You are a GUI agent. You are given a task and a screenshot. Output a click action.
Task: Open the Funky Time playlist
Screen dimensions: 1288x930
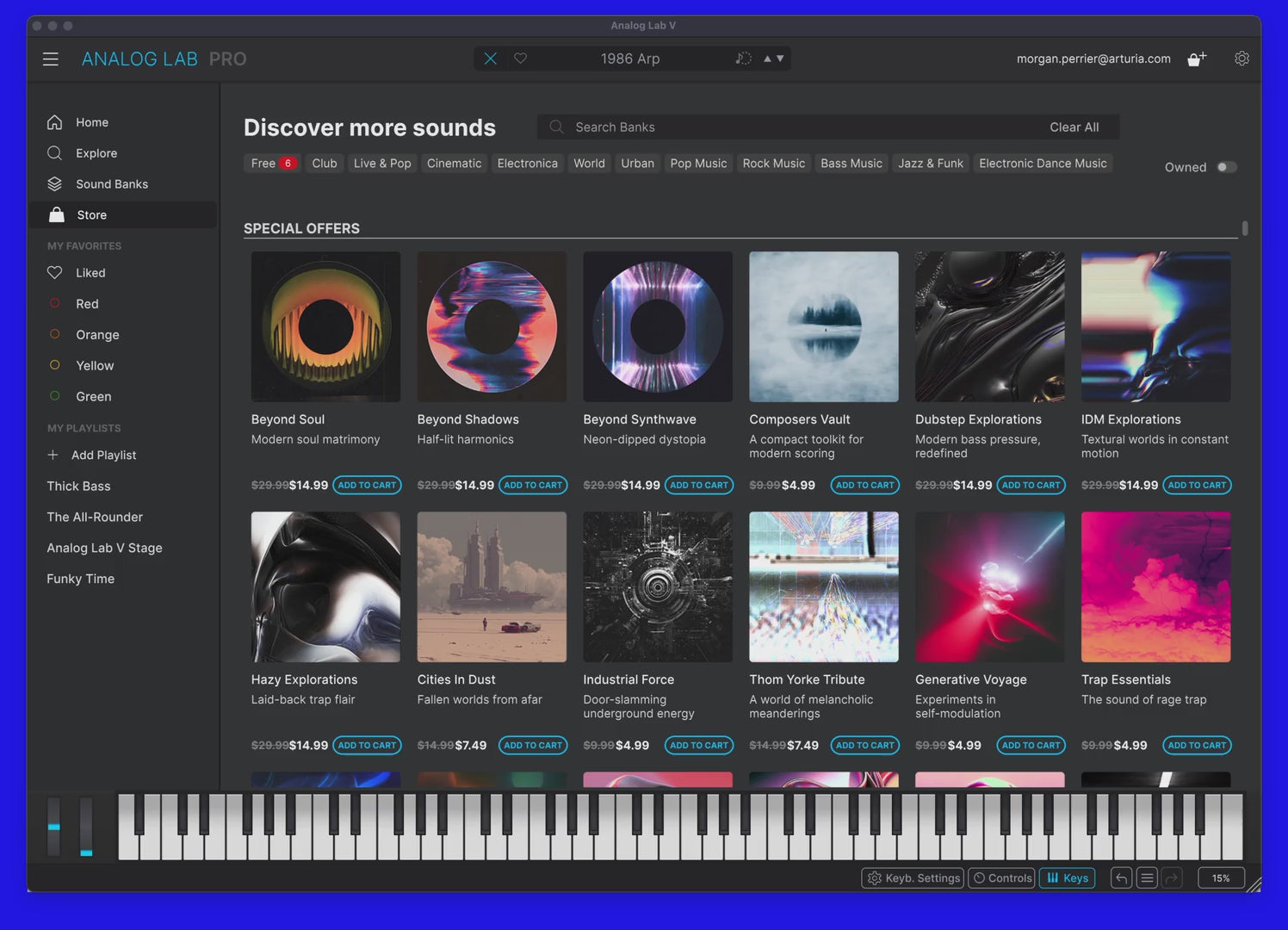[80, 579]
